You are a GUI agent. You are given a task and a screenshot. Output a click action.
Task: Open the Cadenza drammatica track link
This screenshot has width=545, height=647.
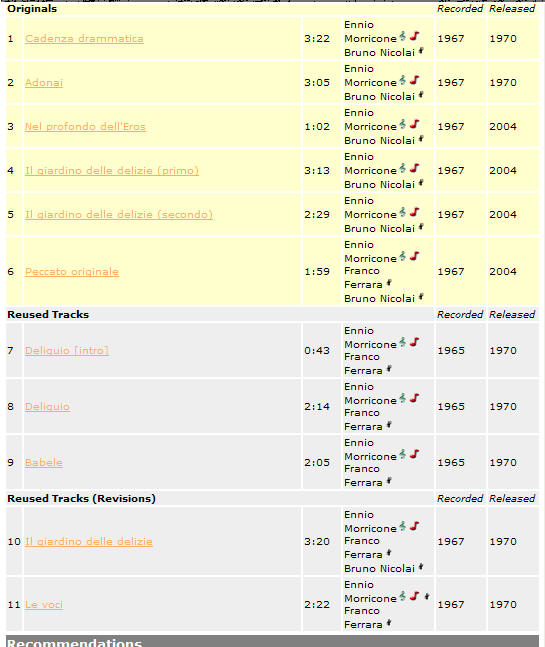pyautogui.click(x=84, y=39)
